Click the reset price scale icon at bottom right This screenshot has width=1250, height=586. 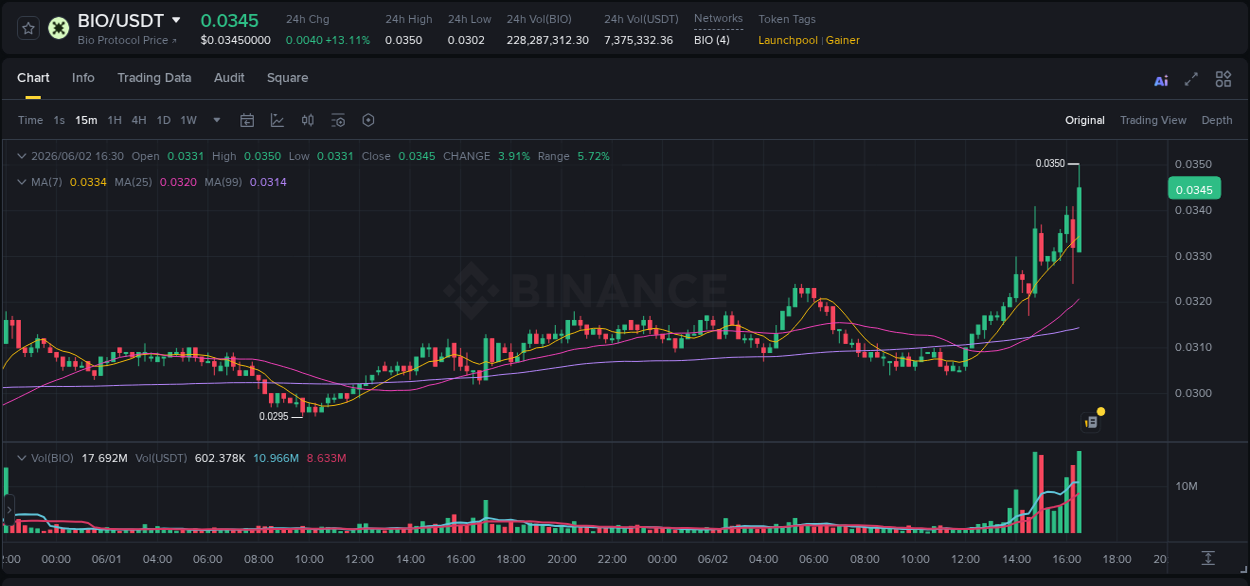[1208, 557]
